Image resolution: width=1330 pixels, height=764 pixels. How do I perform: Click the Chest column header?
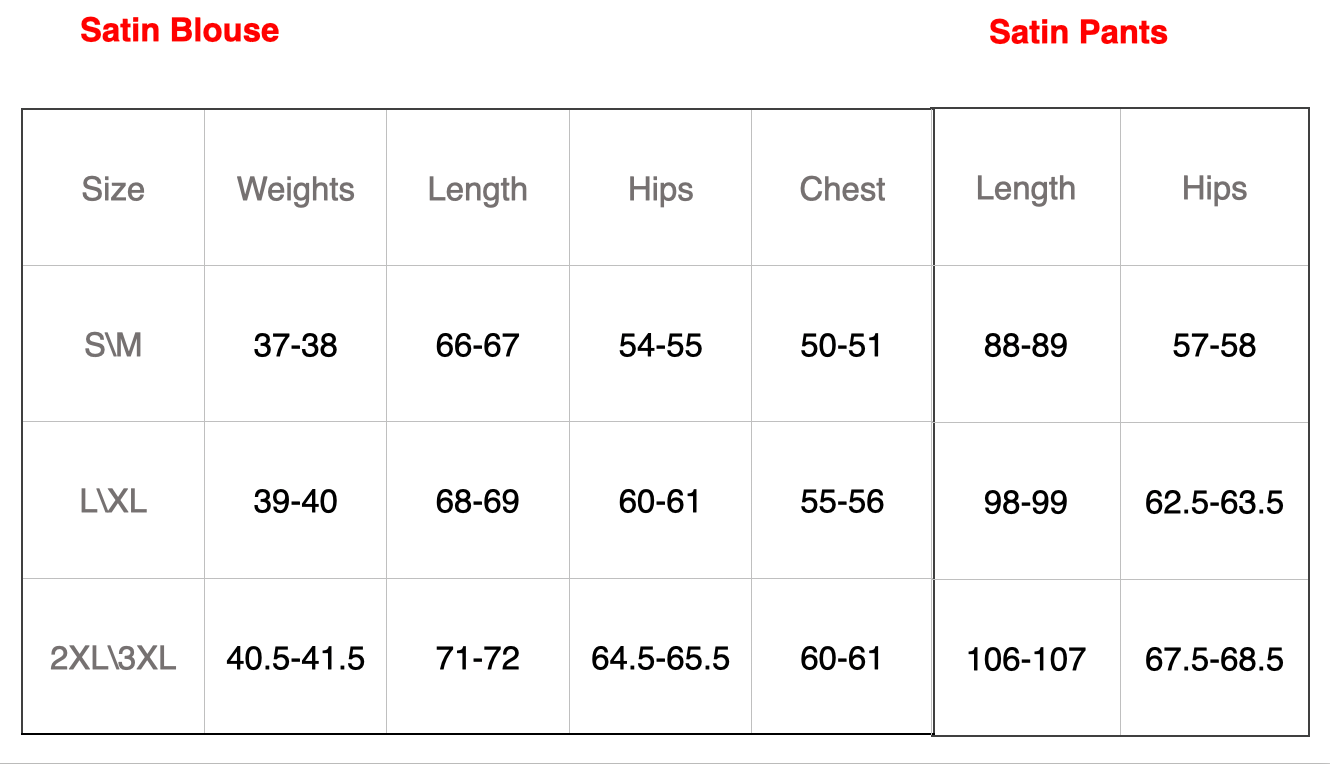tap(842, 188)
